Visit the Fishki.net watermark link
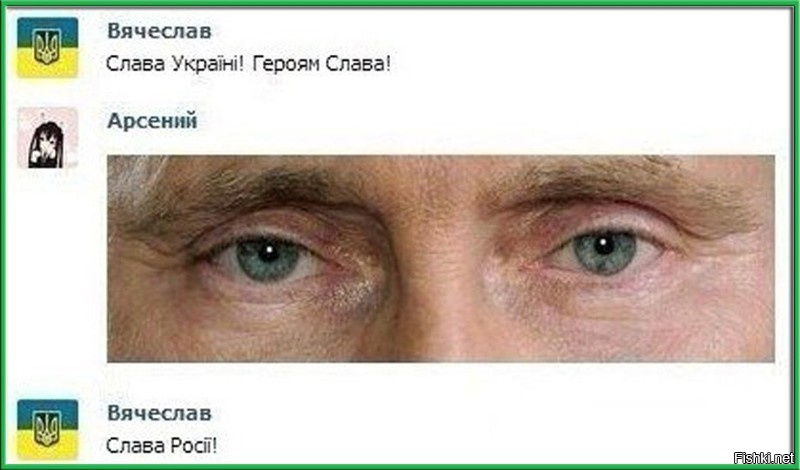Viewport: 800px width, 470px height. pos(763,458)
